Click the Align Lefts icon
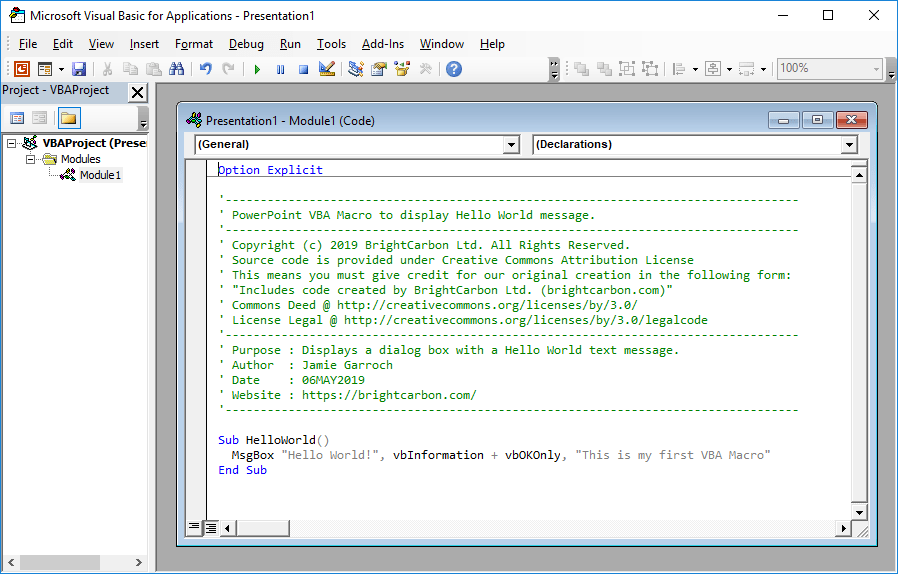Viewport: 898px width, 574px height. pos(679,69)
